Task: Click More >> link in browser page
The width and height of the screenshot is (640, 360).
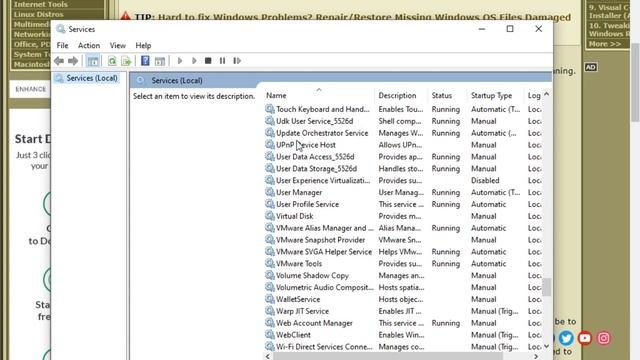Action: [605, 43]
